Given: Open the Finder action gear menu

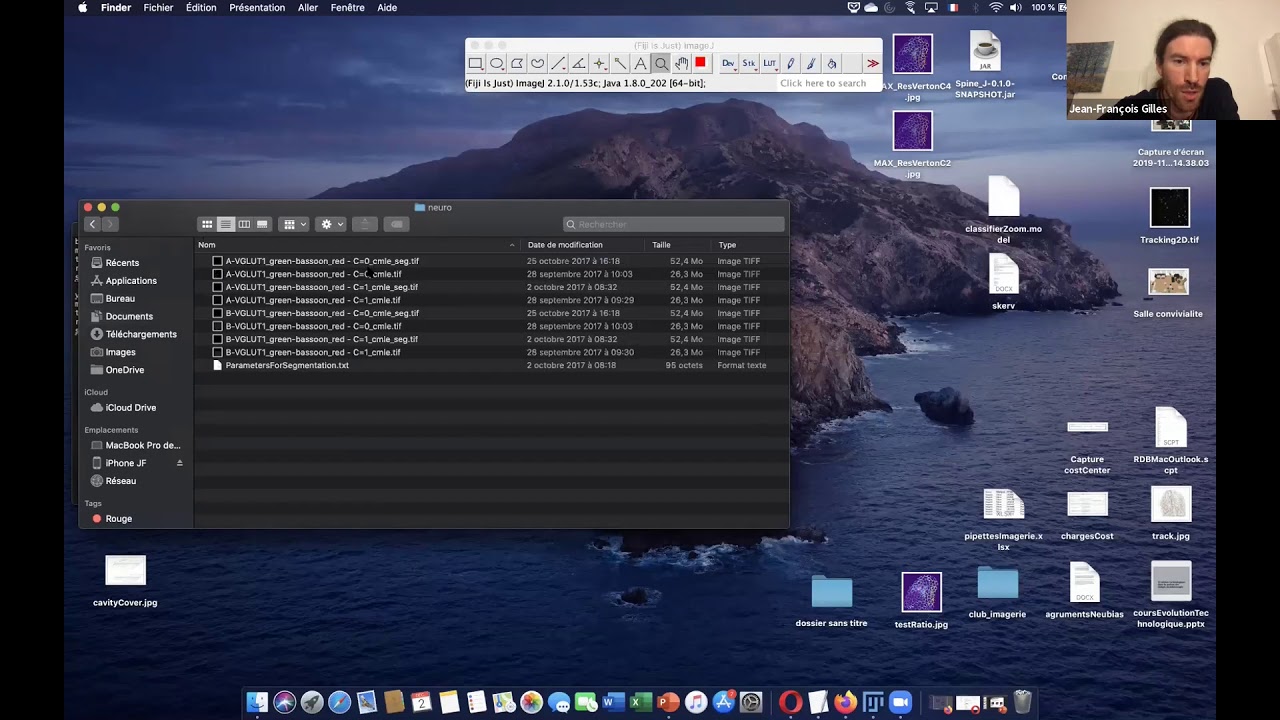Looking at the screenshot, I should coord(331,224).
